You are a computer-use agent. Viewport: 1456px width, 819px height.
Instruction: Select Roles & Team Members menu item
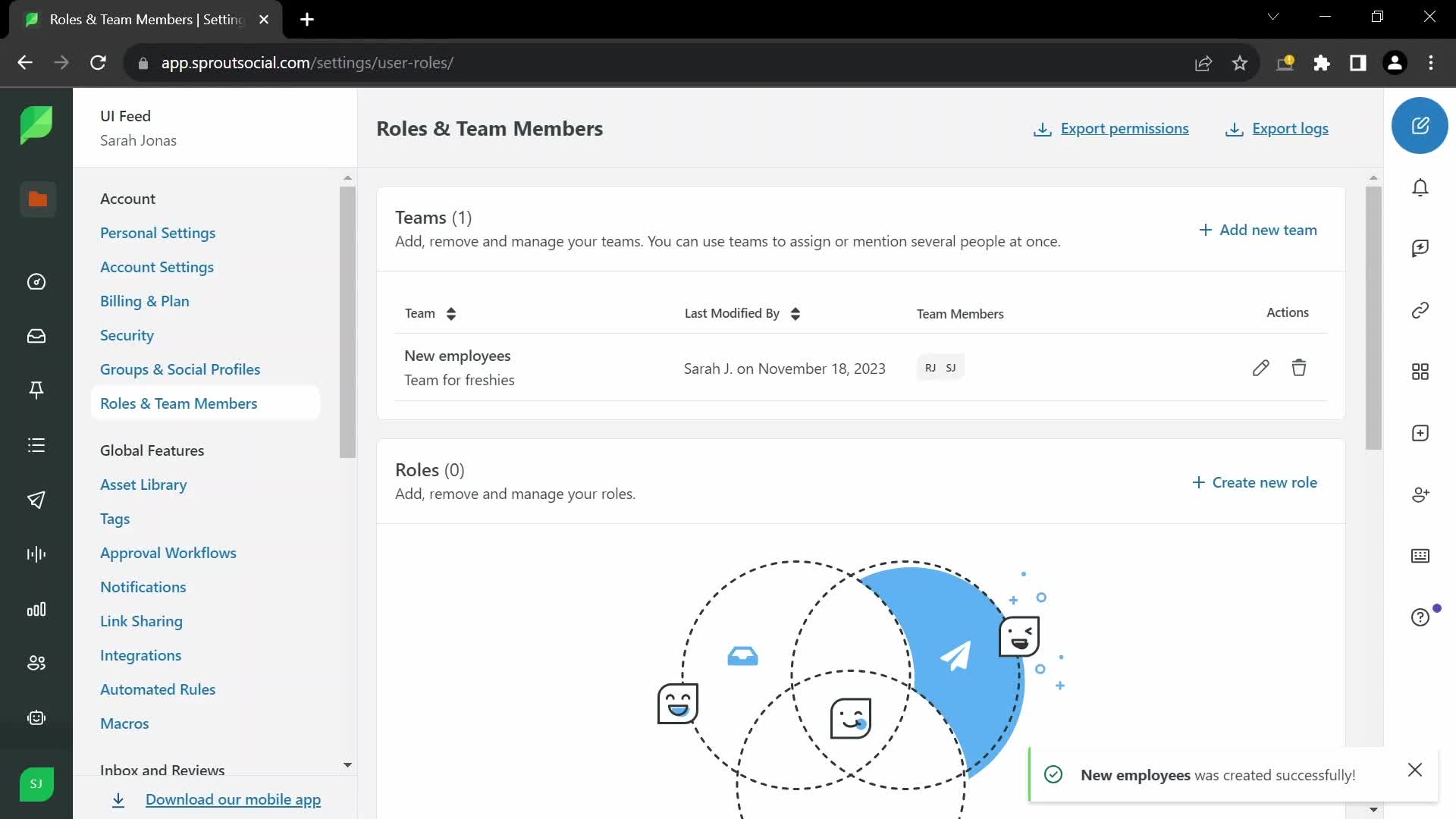(x=178, y=402)
